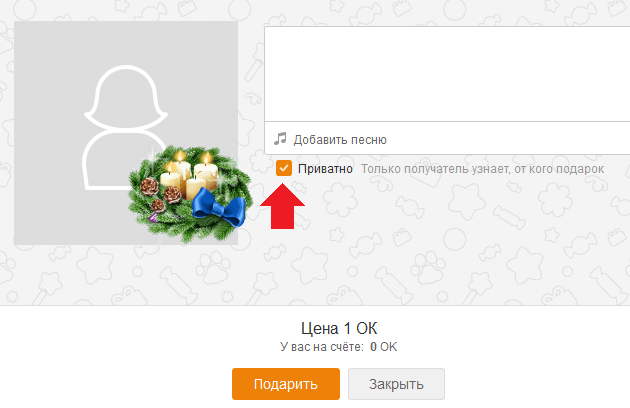Click the pine cones on the wreath
Image resolution: width=630 pixels, height=408 pixels.
(x=160, y=194)
